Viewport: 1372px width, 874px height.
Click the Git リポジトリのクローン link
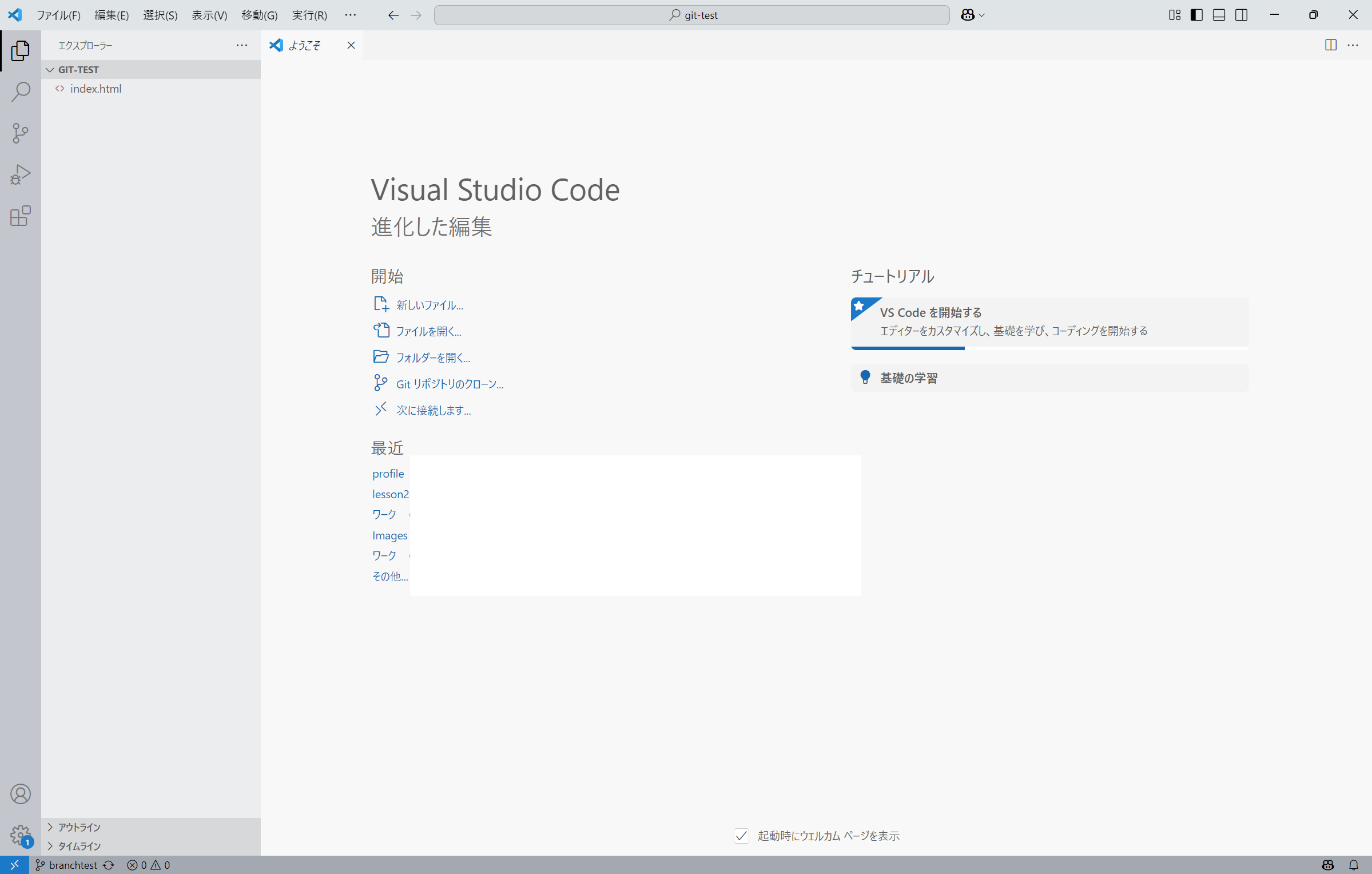point(450,384)
